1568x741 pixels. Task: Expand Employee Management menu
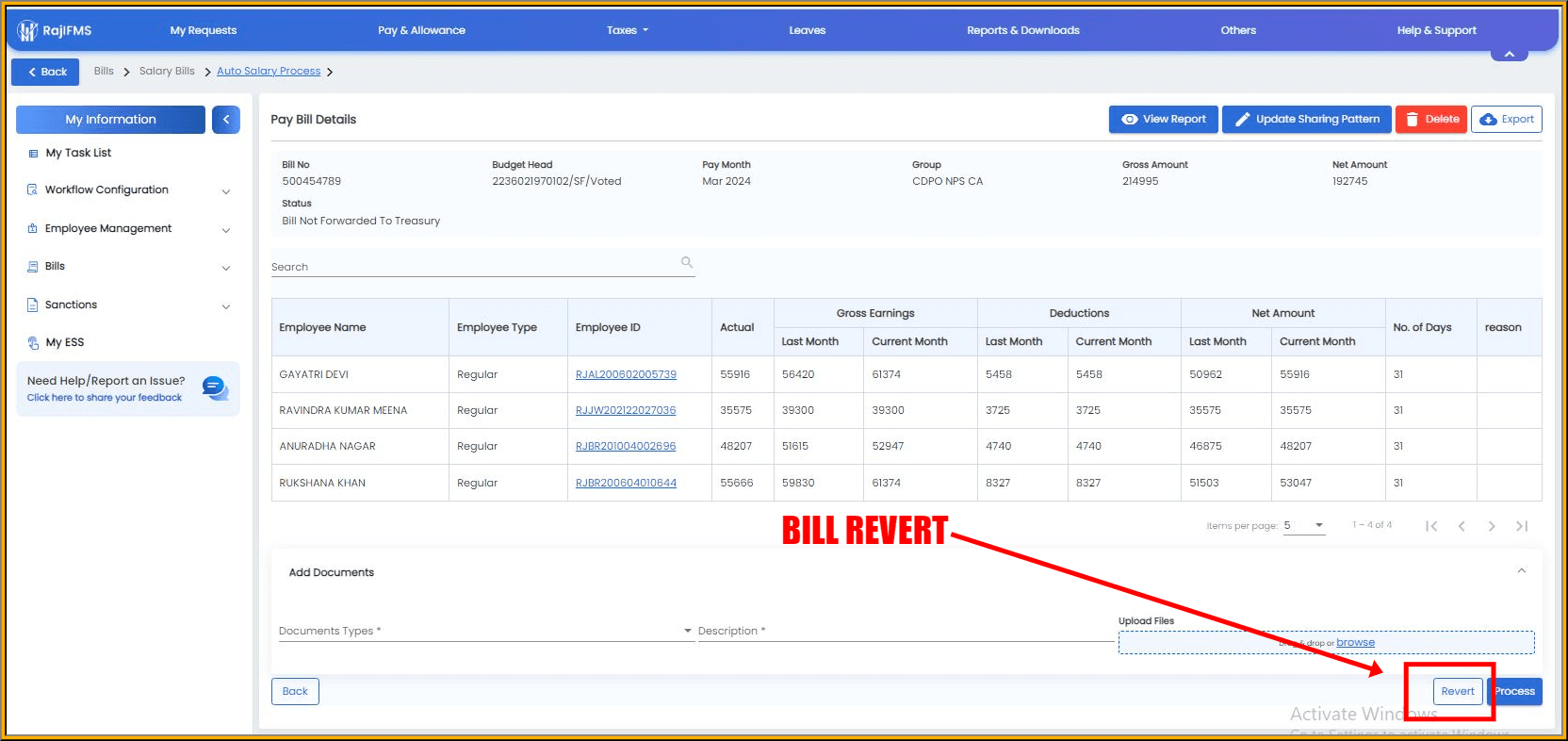tap(226, 230)
